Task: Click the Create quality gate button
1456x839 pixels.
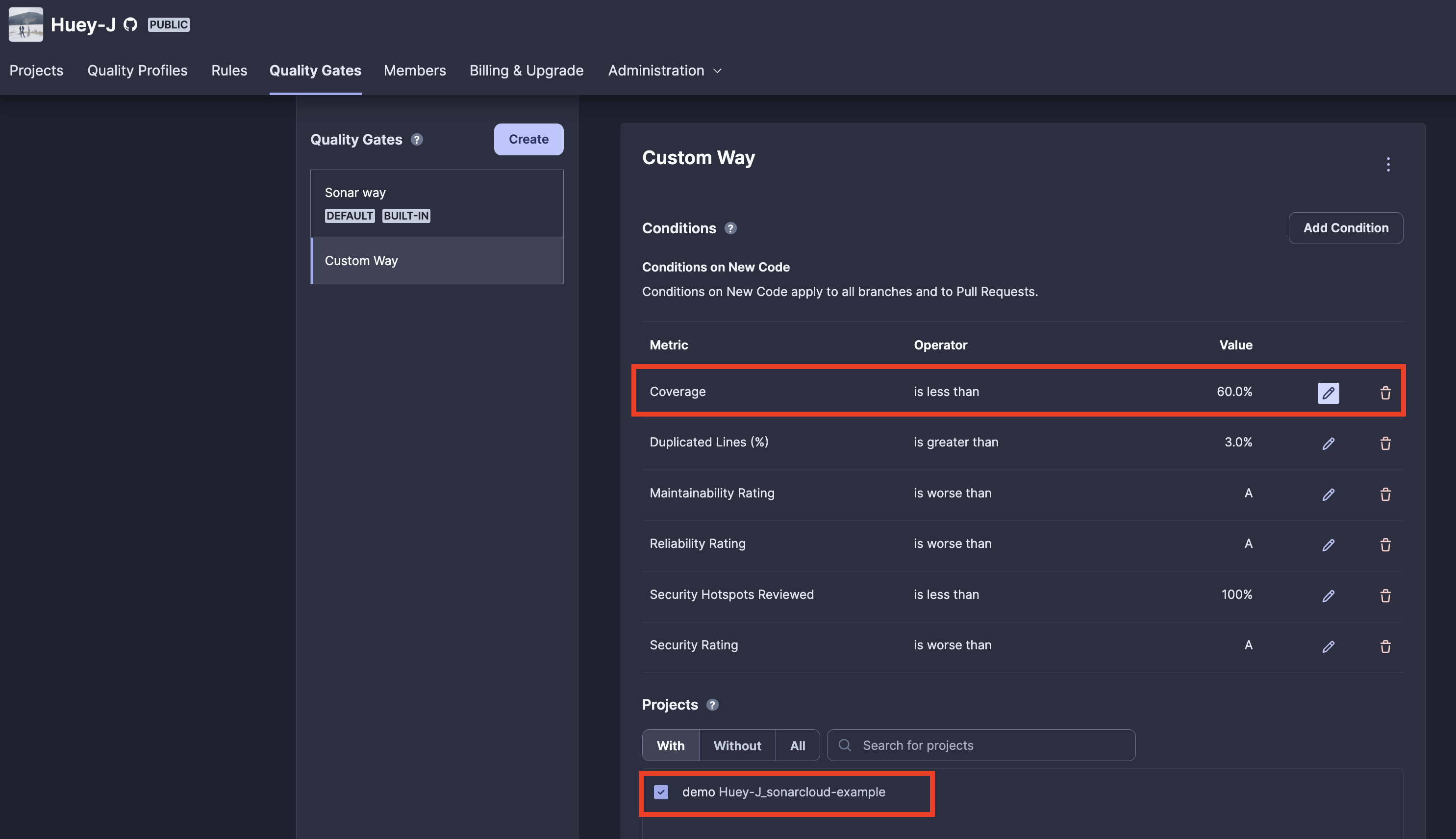Action: 528,139
